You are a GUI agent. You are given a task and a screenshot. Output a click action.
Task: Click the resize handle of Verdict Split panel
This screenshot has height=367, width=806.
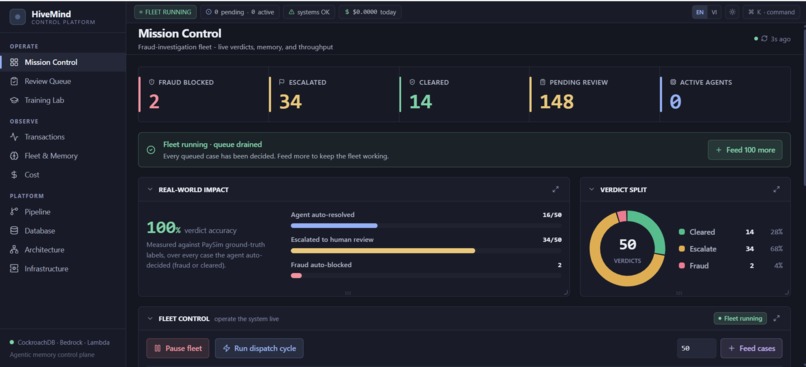[x=786, y=292]
